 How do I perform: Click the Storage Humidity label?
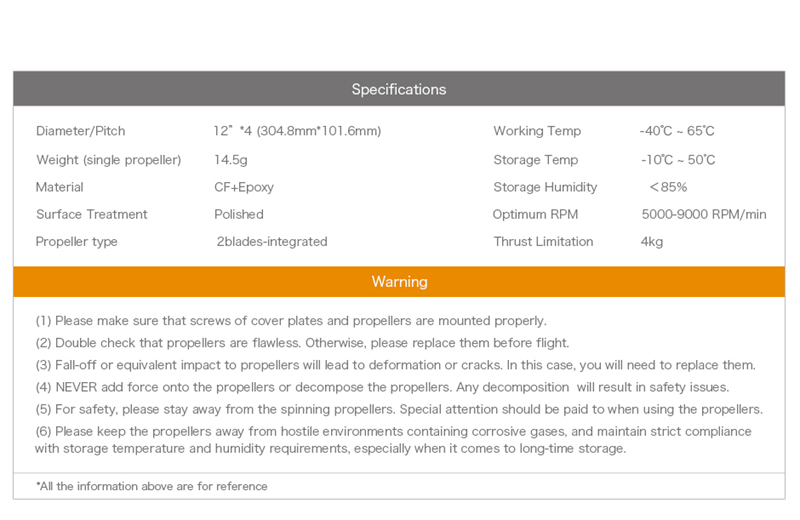tap(545, 187)
